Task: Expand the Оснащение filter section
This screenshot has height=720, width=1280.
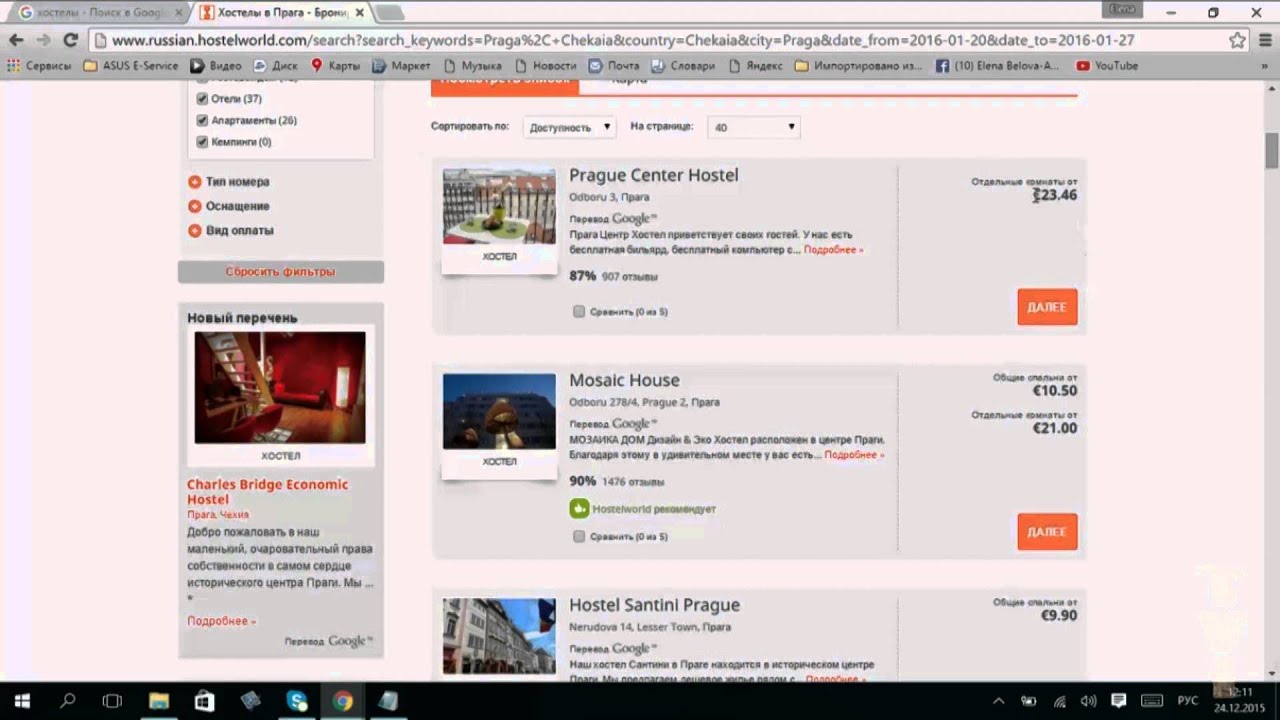Action: pos(228,206)
